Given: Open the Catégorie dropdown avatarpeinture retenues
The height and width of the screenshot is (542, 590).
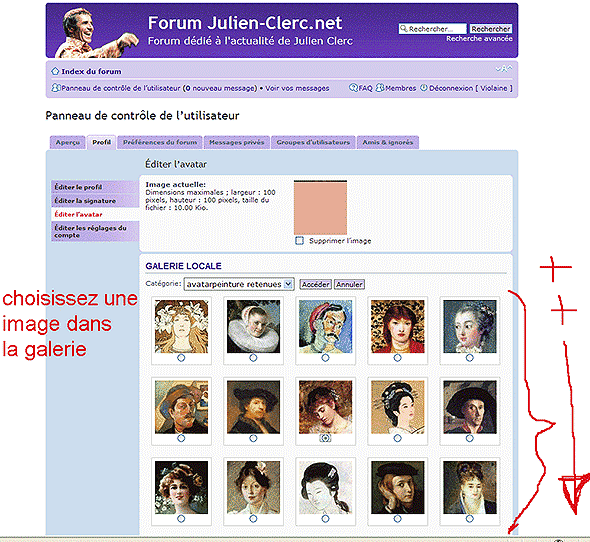Looking at the screenshot, I should point(239,284).
